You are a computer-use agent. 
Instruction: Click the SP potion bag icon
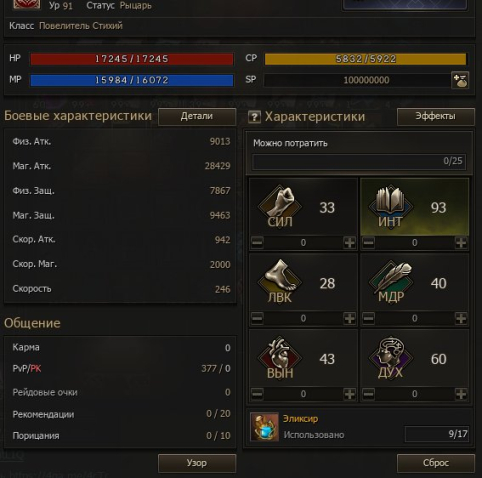tap(460, 80)
